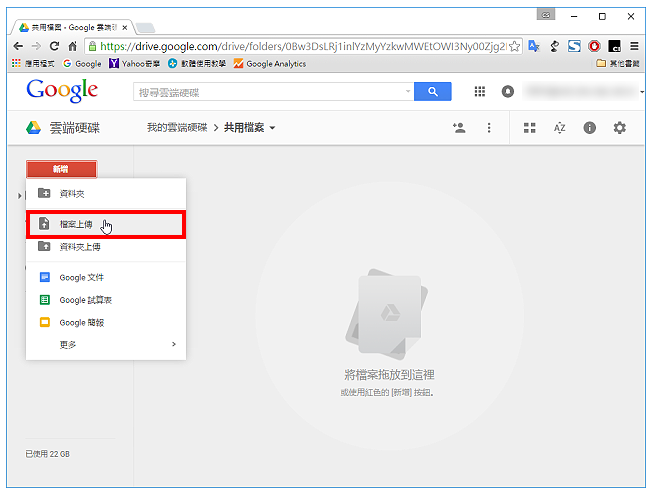Switch to grid view icon
Image resolution: width=659 pixels, height=497 pixels.
[x=530, y=128]
